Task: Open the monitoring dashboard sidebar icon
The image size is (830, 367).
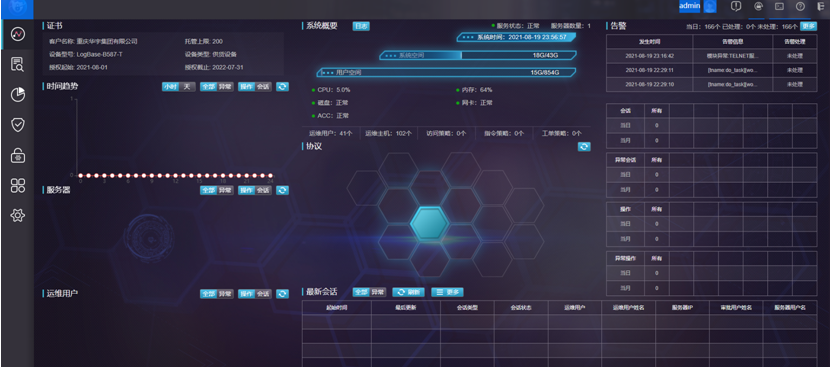Action: [17, 34]
